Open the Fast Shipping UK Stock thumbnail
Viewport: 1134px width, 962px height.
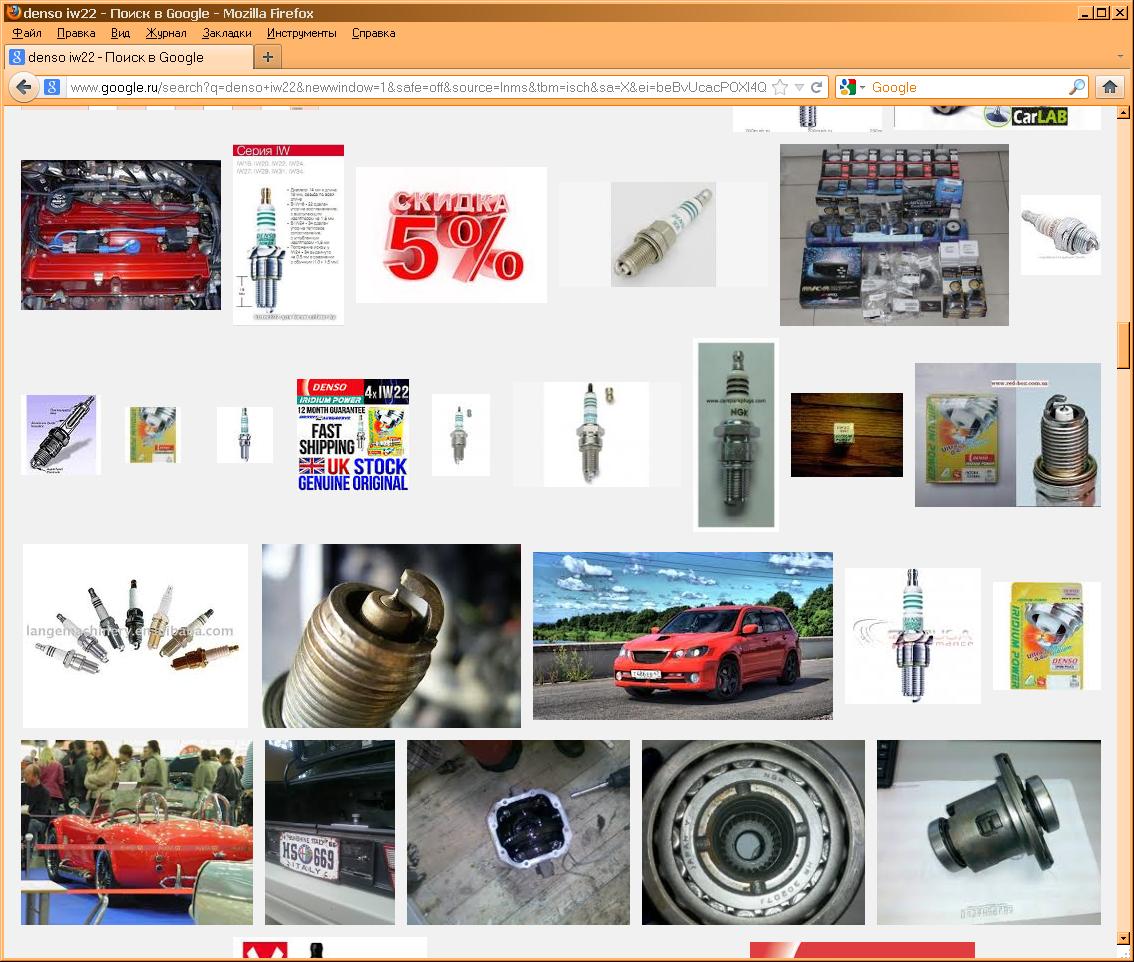352,435
